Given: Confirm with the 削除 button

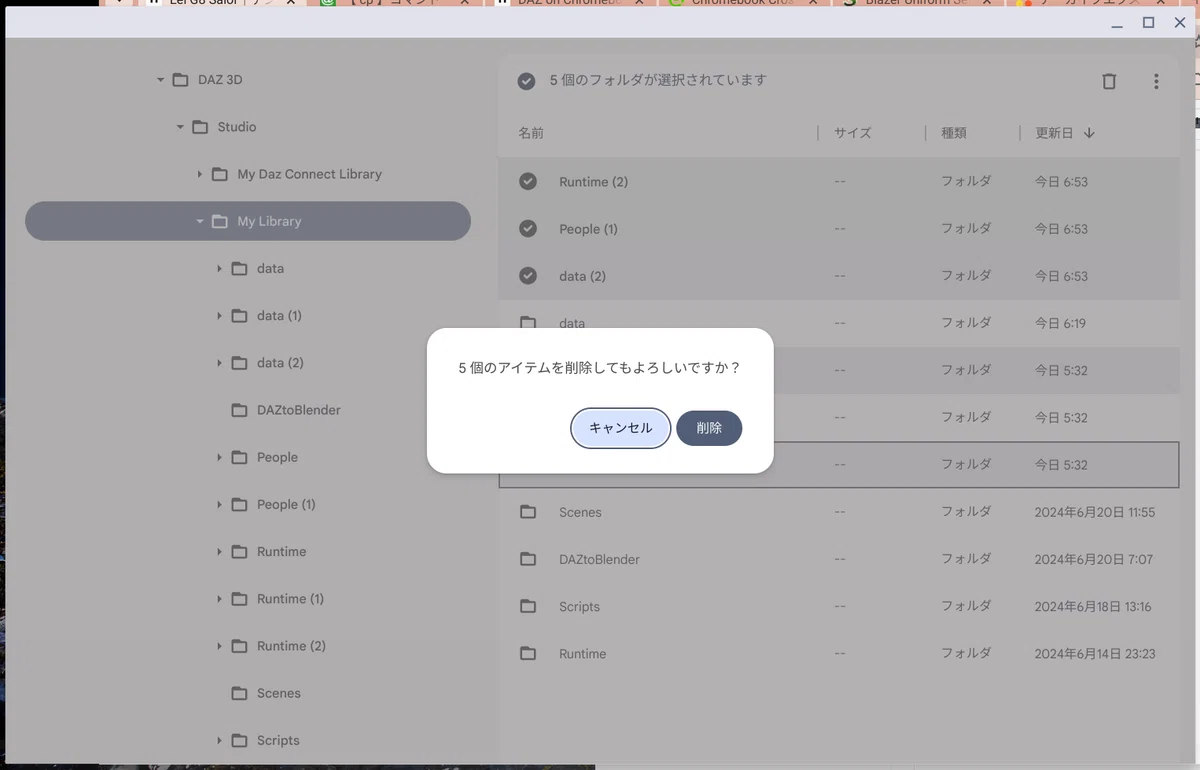Looking at the screenshot, I should click(x=709, y=428).
